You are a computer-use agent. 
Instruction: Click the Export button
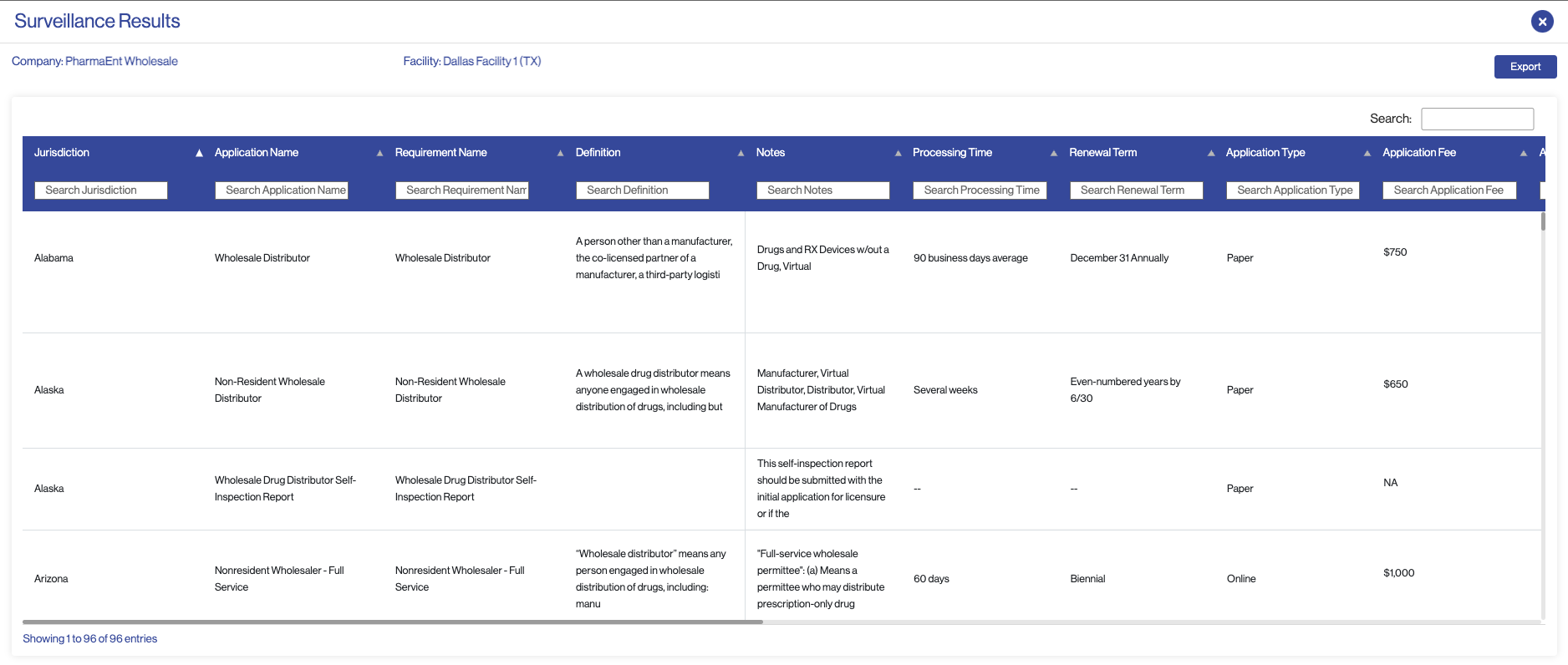pyautogui.click(x=1525, y=67)
